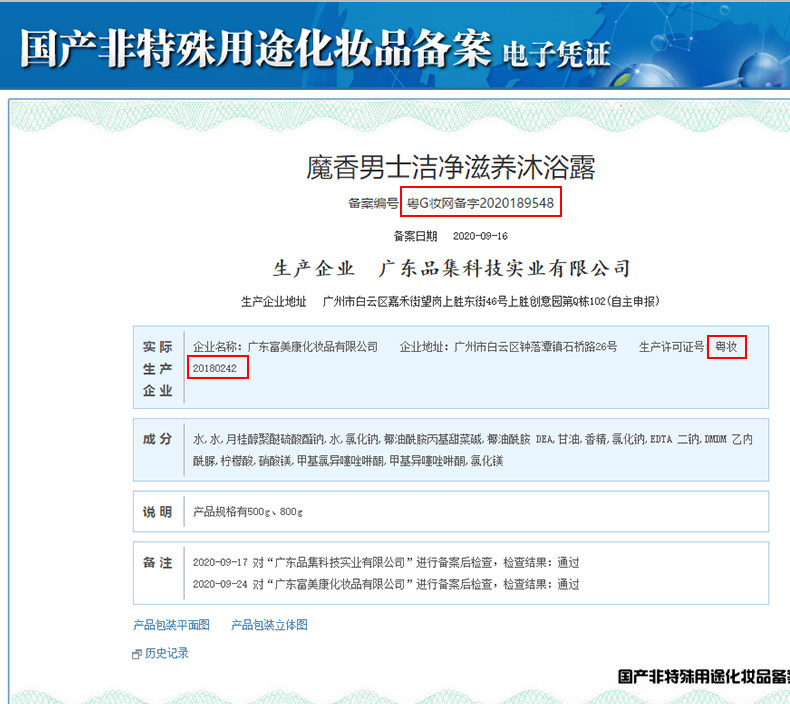Open the 产品包装立体图 link

pos(269,625)
